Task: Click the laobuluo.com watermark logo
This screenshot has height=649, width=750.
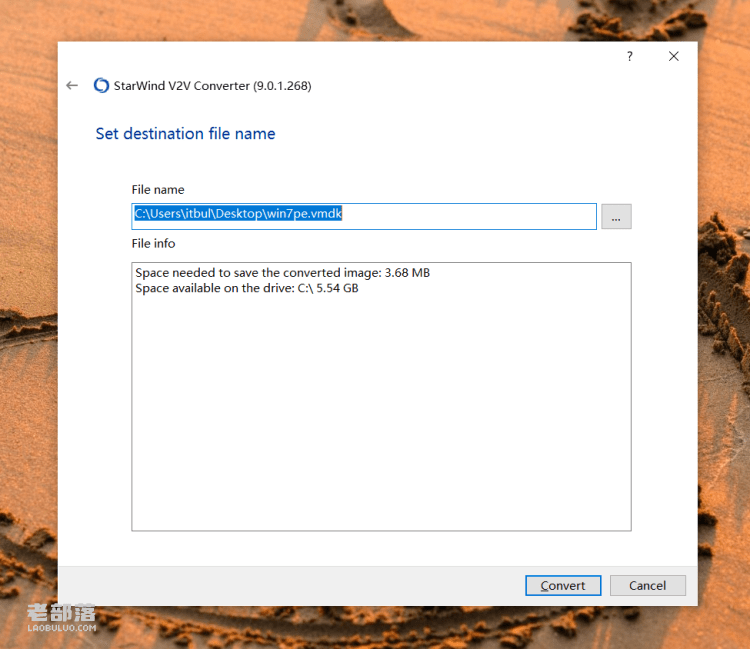Action: pos(62,617)
